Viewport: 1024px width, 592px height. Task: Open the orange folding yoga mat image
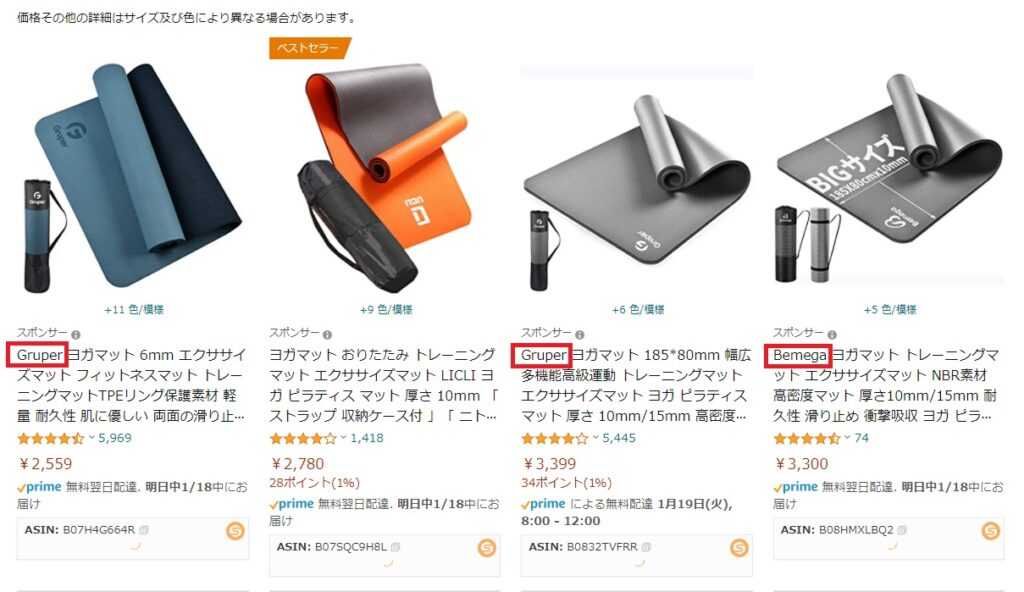tap(385, 176)
